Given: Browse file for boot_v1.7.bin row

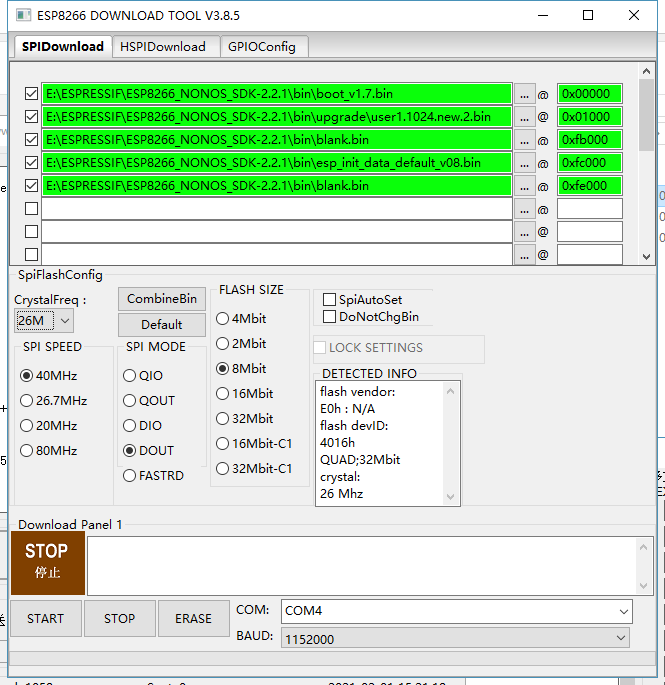Looking at the screenshot, I should [524, 94].
